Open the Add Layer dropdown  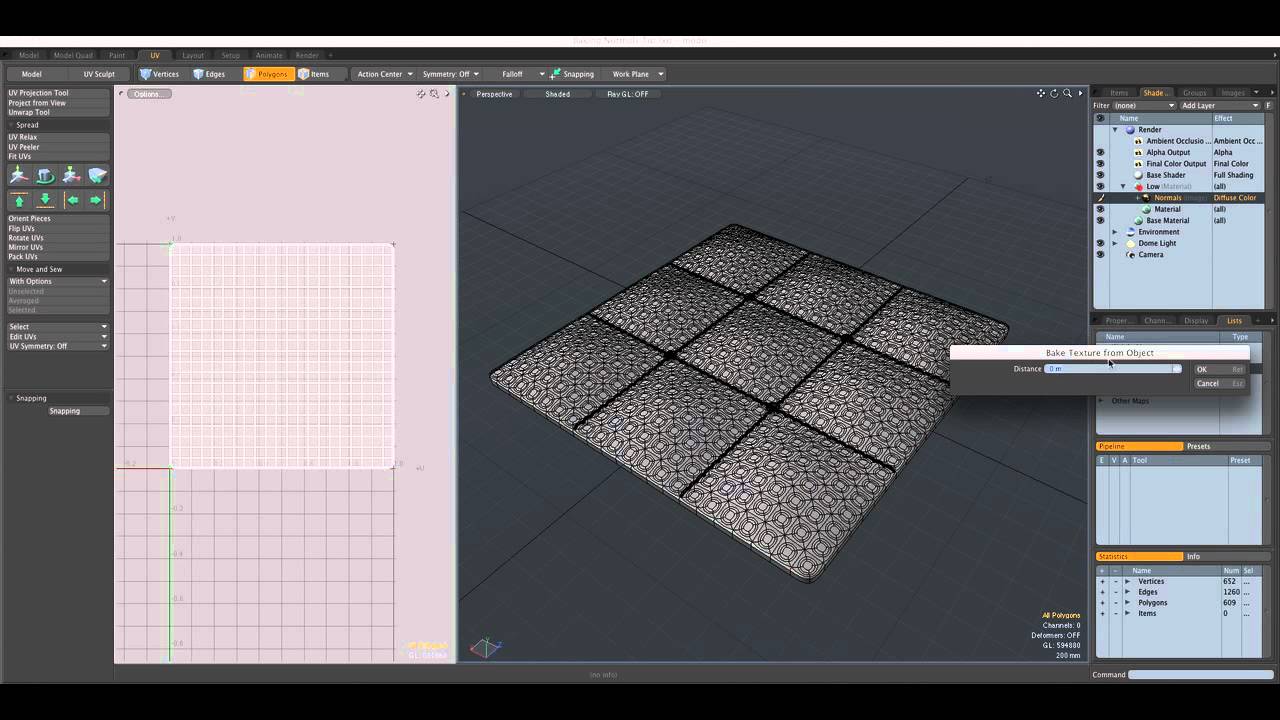[1221, 105]
